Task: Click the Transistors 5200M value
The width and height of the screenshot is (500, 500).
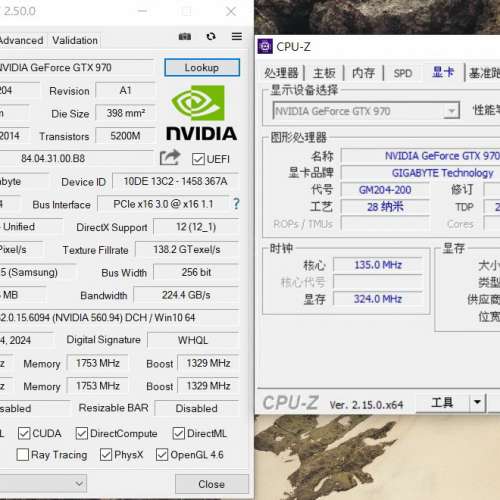Action: pyautogui.click(x=126, y=136)
